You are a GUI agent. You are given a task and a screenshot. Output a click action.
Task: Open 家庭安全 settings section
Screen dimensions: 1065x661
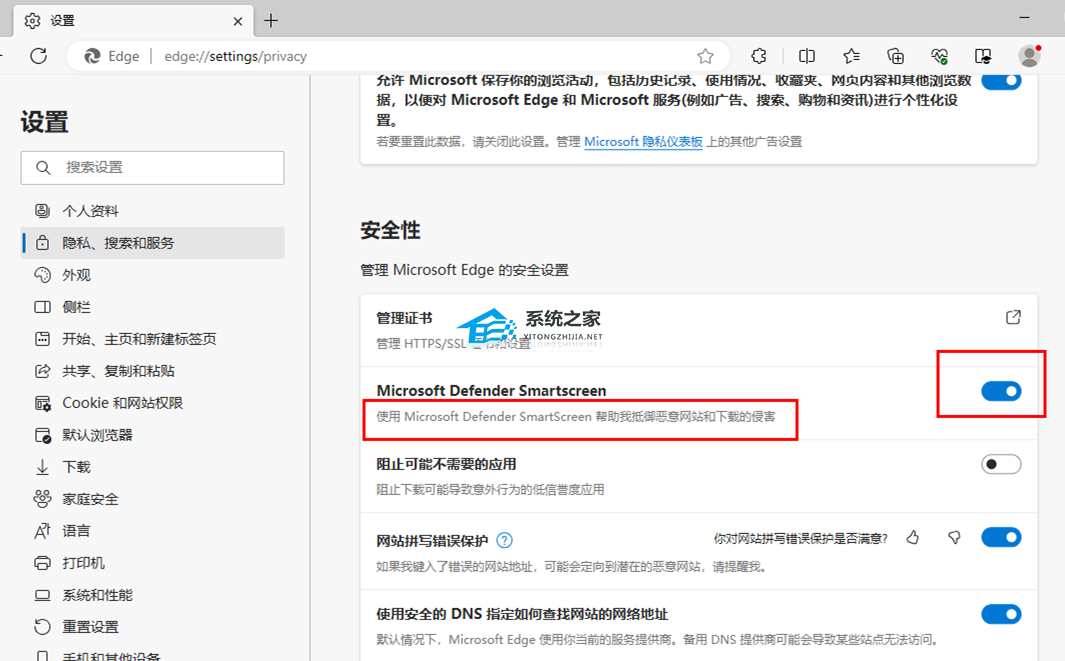pos(152,499)
